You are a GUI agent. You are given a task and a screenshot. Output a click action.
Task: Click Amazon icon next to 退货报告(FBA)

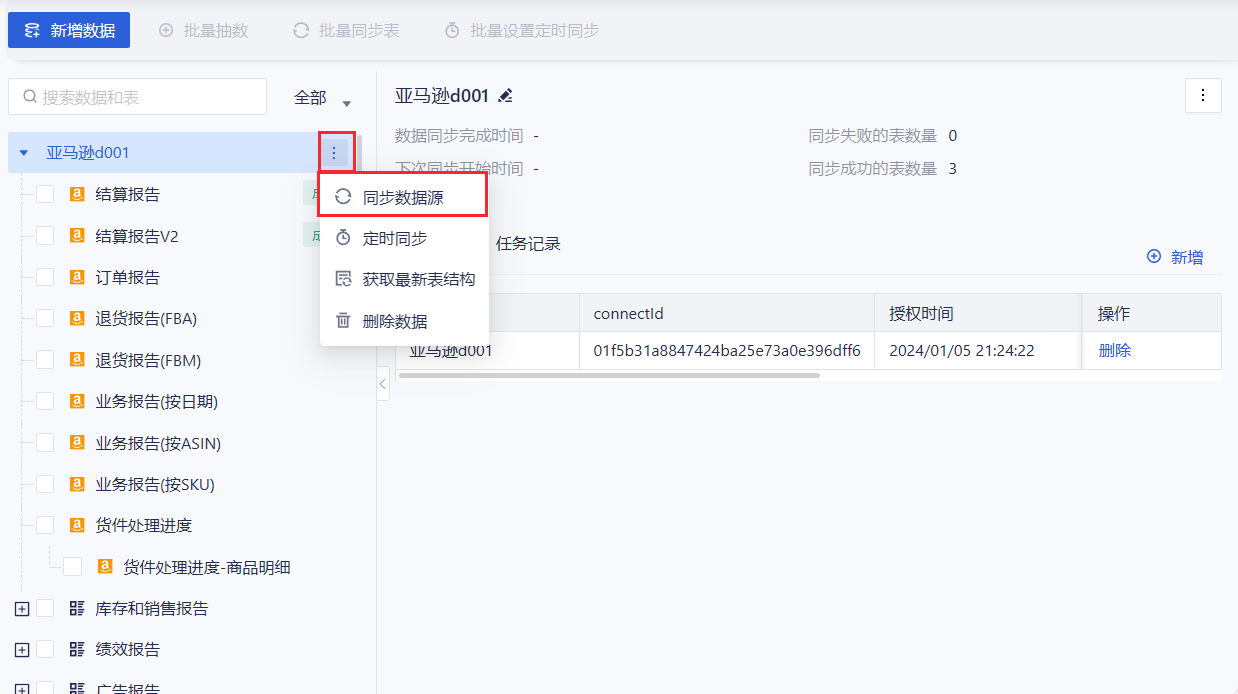point(77,318)
